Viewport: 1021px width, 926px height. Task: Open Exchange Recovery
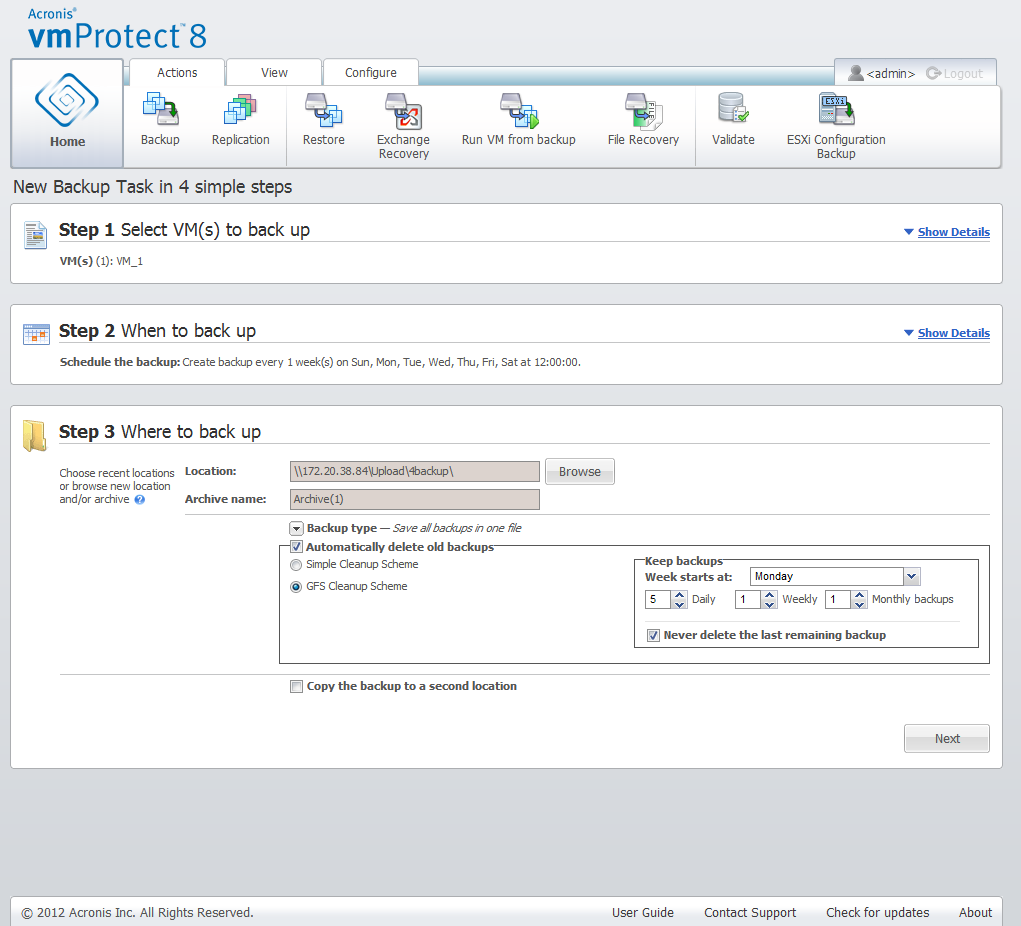click(x=404, y=126)
